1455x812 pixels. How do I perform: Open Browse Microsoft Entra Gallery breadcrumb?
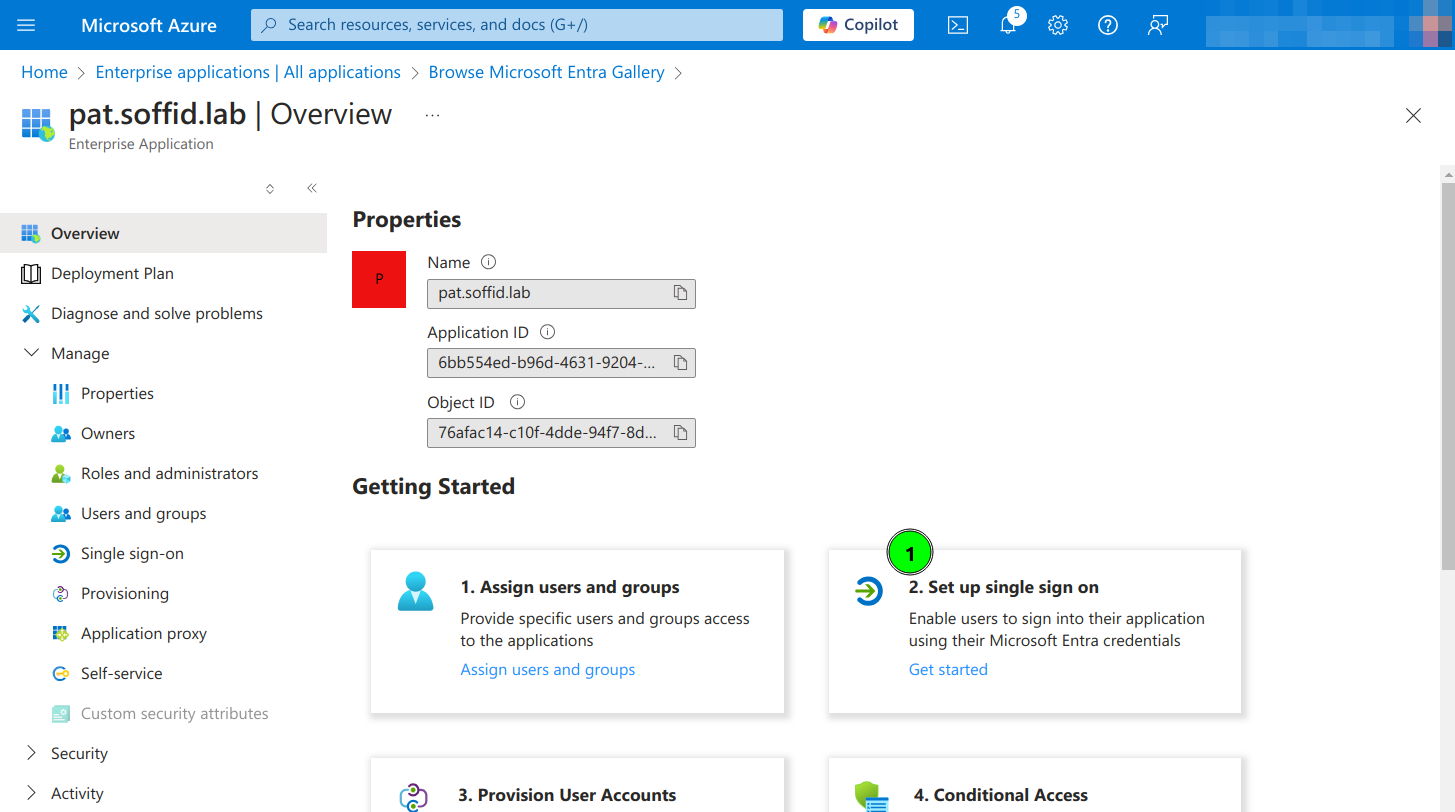[x=546, y=72]
